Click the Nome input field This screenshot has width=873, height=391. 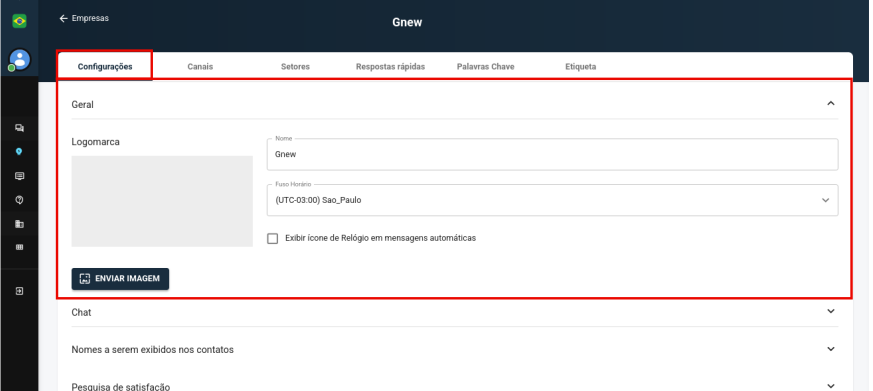click(x=552, y=154)
